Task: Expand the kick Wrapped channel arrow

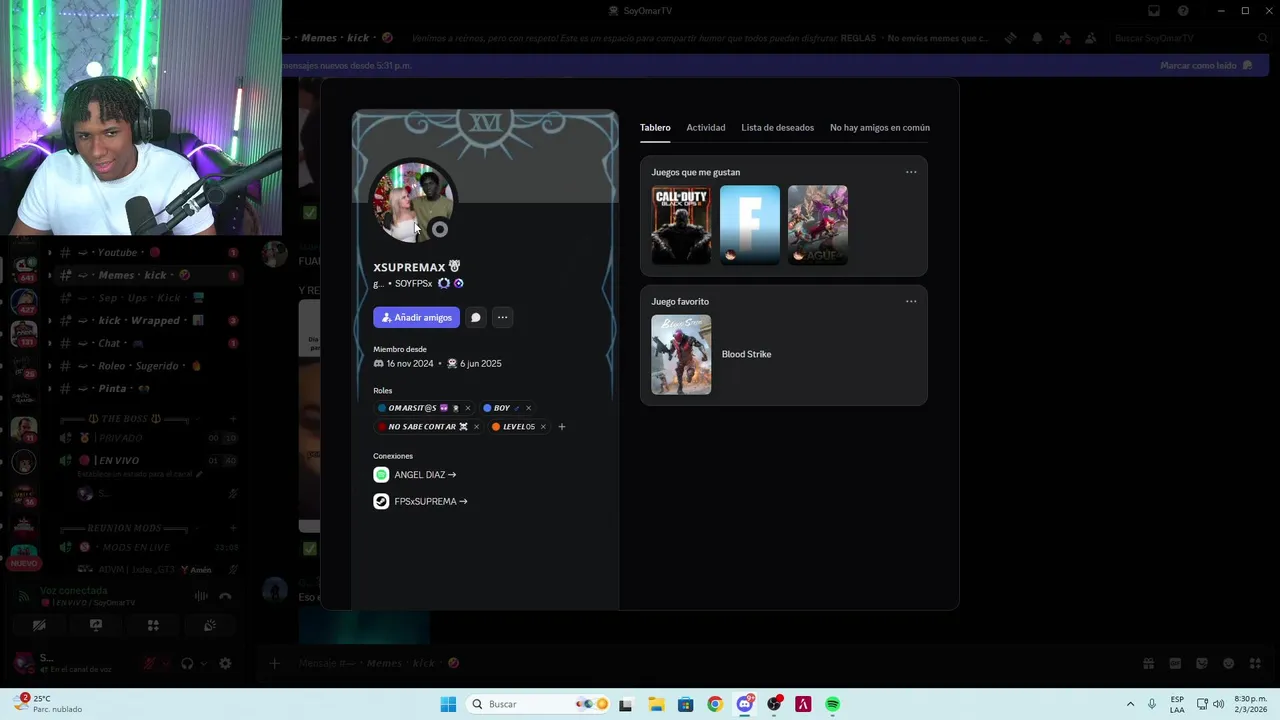Action: point(50,321)
